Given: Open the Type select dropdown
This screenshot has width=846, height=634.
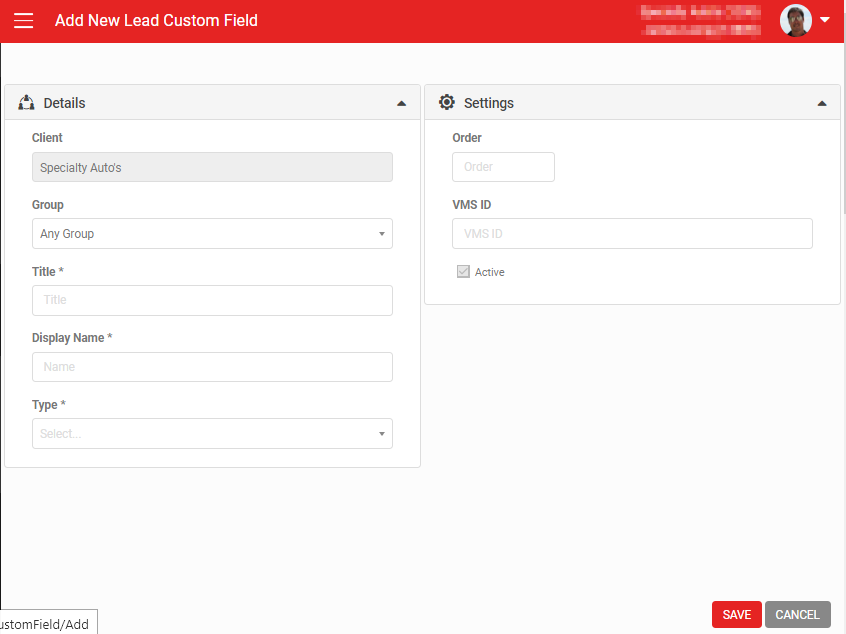Looking at the screenshot, I should (x=212, y=434).
